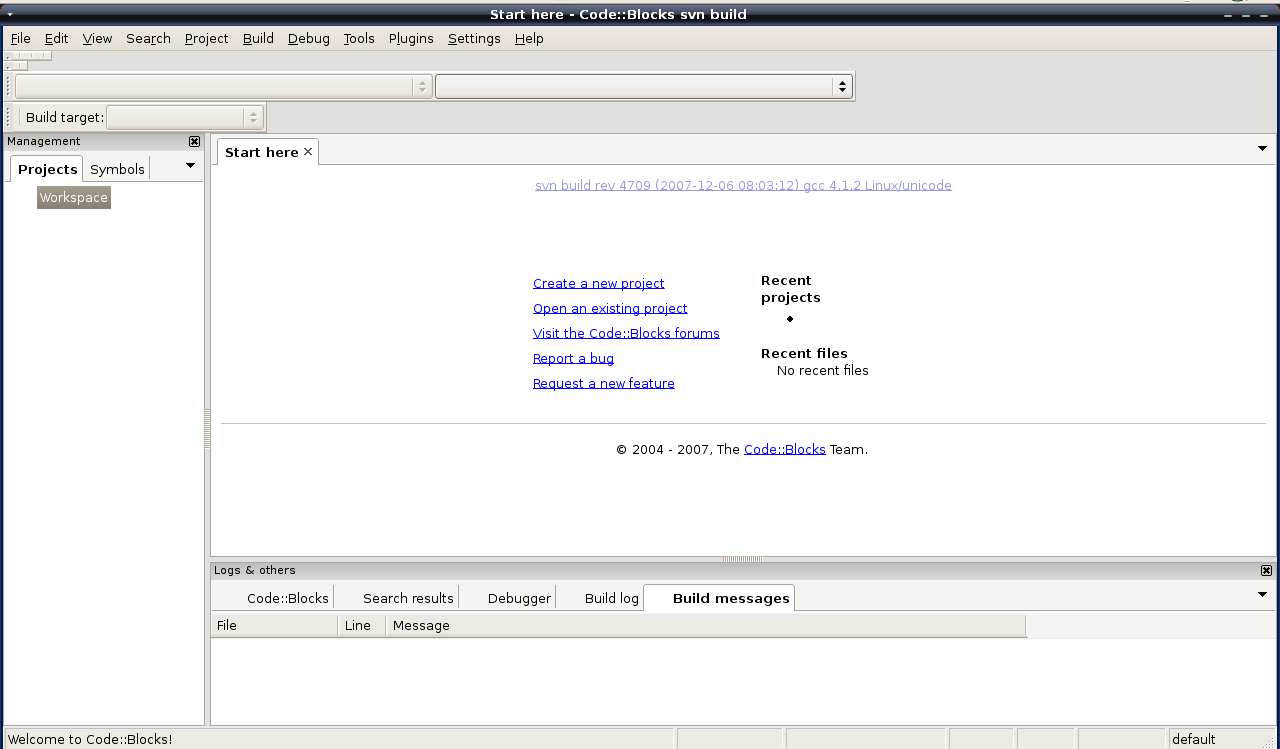The image size is (1280, 749).
Task: Switch to the Debugger tab
Action: pos(519,598)
